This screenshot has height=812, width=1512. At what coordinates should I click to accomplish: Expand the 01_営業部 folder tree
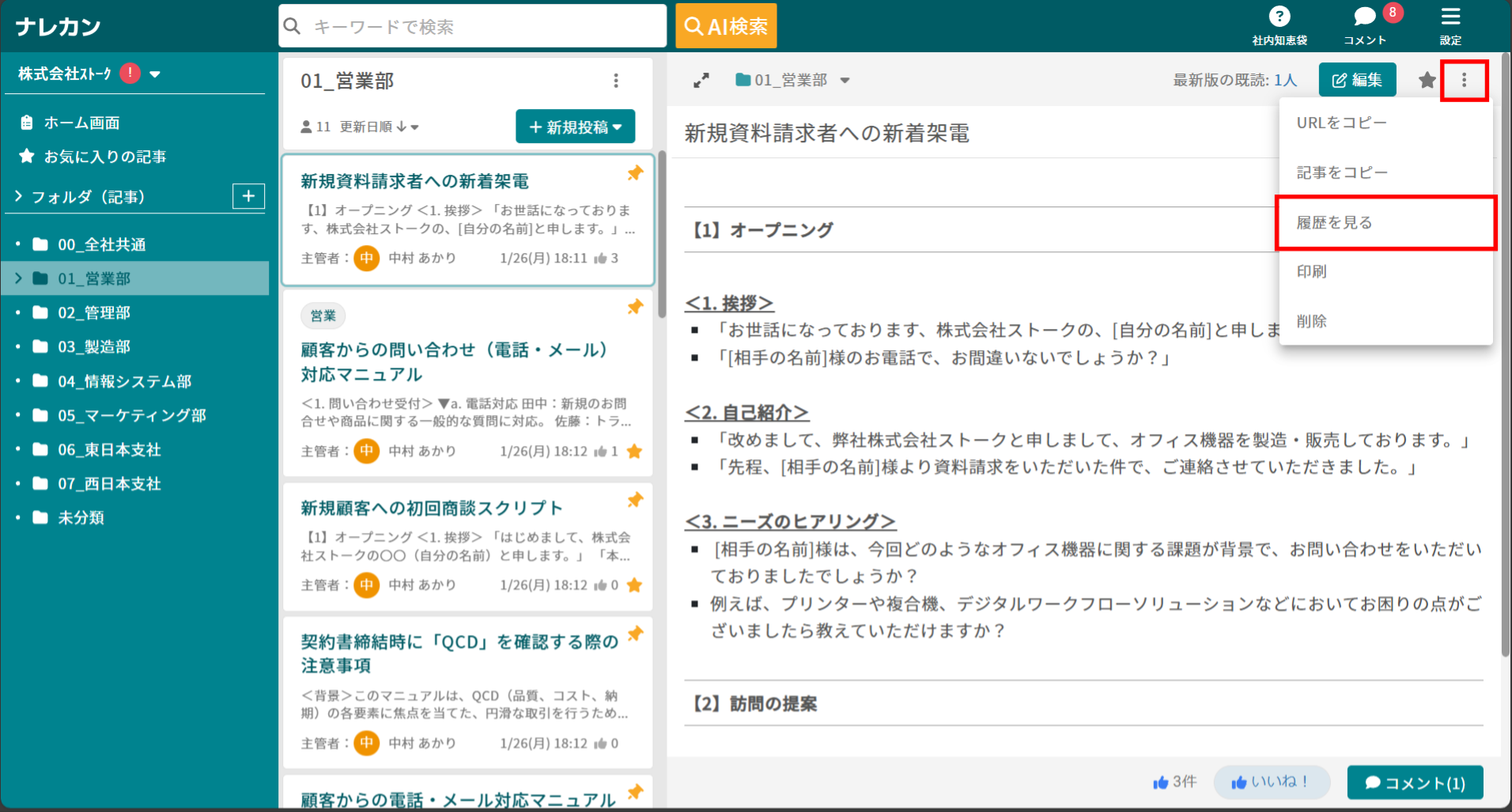pos(17,278)
